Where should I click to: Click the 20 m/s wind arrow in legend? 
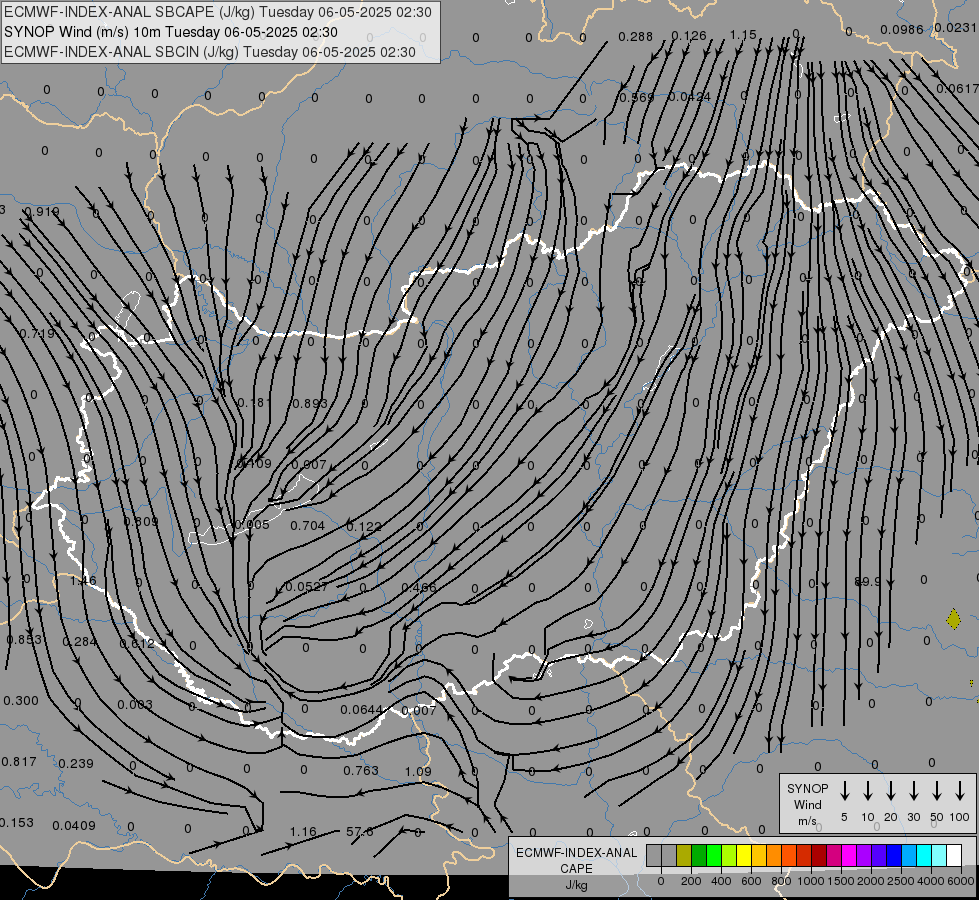pos(890,790)
